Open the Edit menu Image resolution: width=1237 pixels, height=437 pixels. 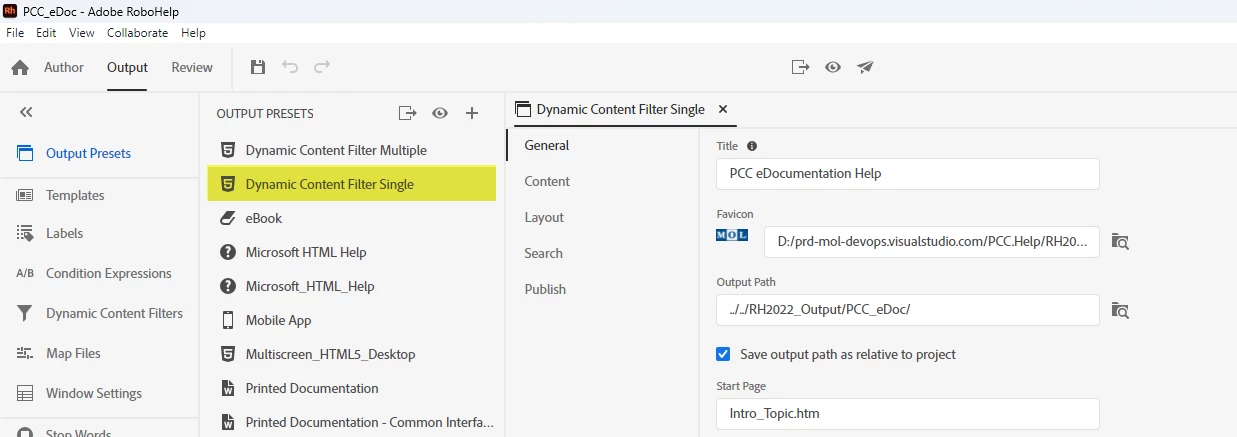[46, 33]
